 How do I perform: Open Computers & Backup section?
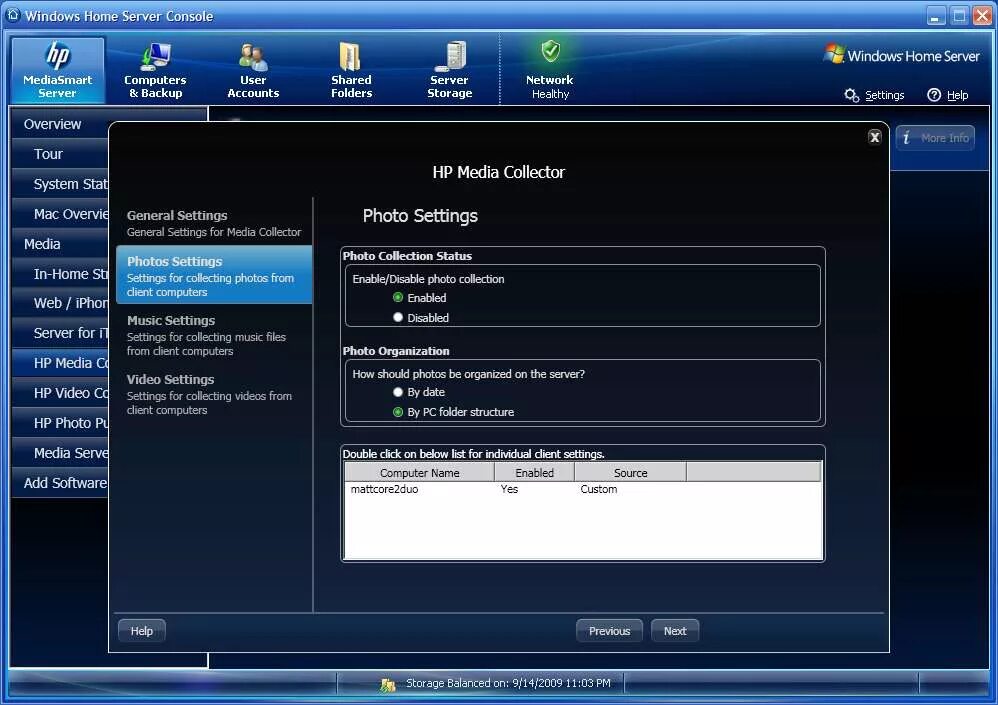point(155,70)
